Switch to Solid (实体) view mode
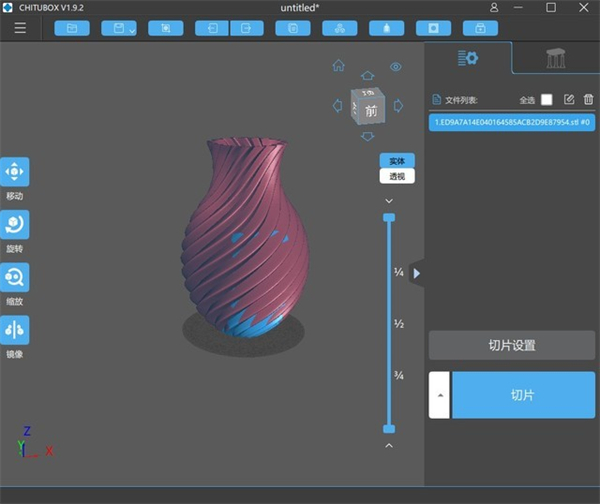Viewport: 600px width, 504px height. tap(397, 161)
